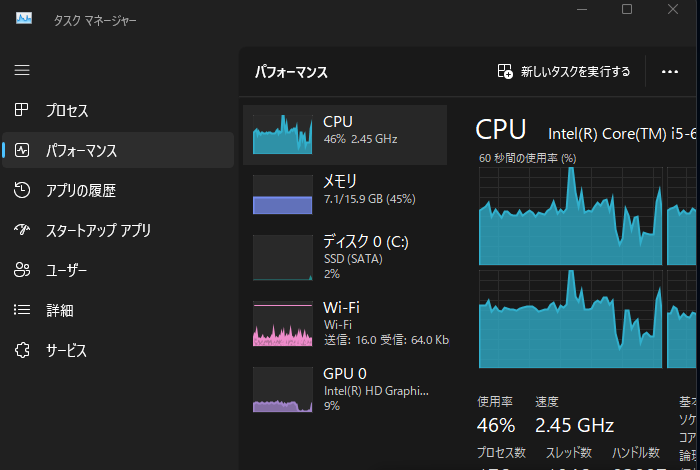Open the 詳細 page

[x=118, y=310]
